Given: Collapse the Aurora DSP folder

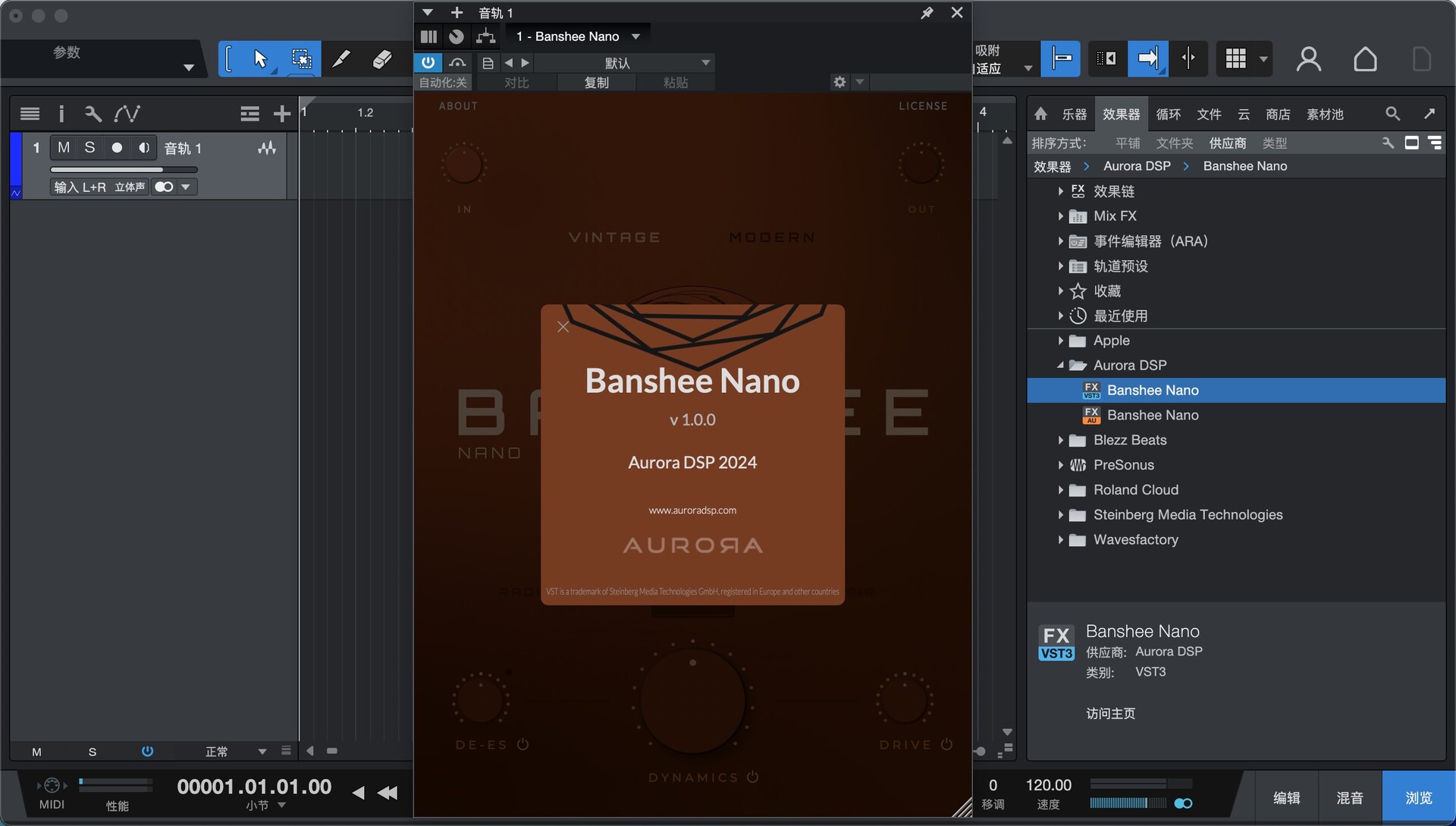Looking at the screenshot, I should coord(1060,366).
